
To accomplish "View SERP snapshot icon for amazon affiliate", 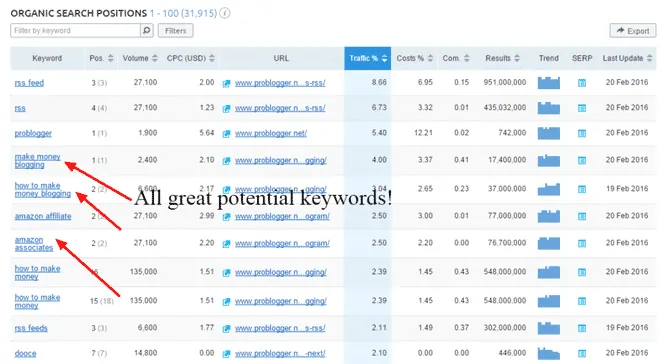I will click(x=582, y=216).
